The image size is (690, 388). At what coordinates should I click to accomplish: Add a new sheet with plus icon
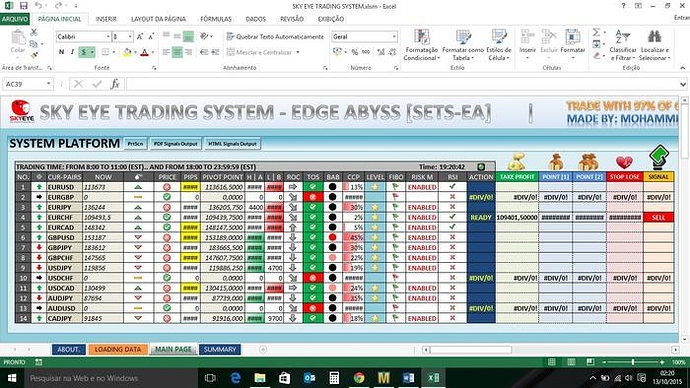click(x=263, y=349)
